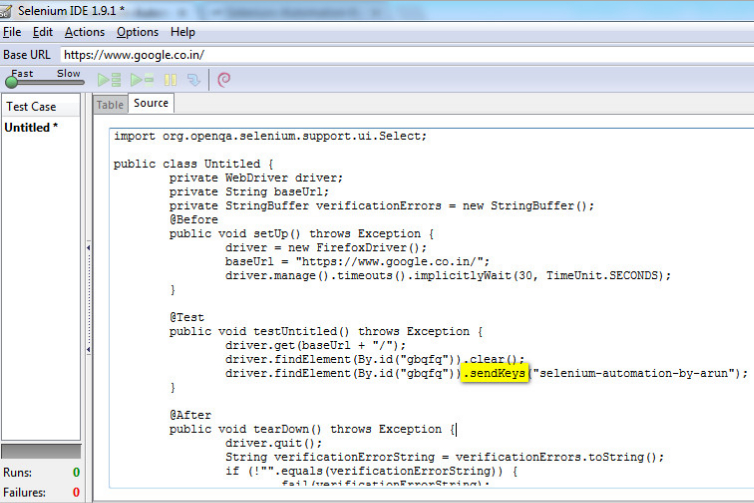Open the Edit menu
Screen dimensions: 754x503
pos(43,32)
